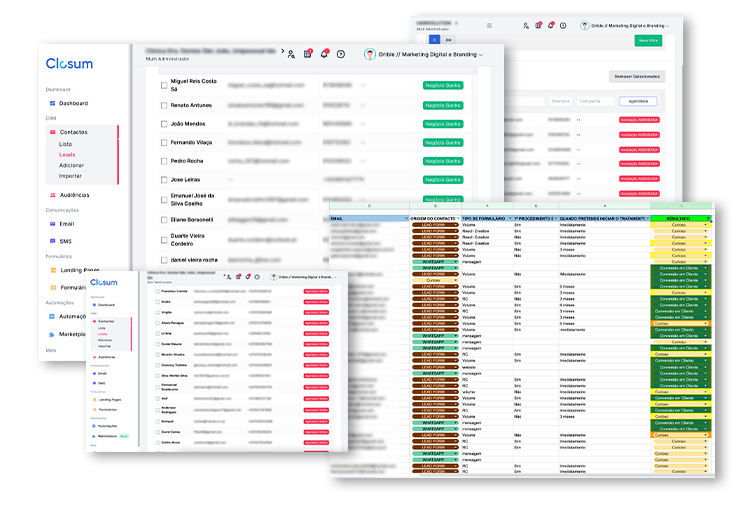Select the checkbox next to Renato Antunes
This screenshot has width=746, height=507.
click(x=165, y=105)
